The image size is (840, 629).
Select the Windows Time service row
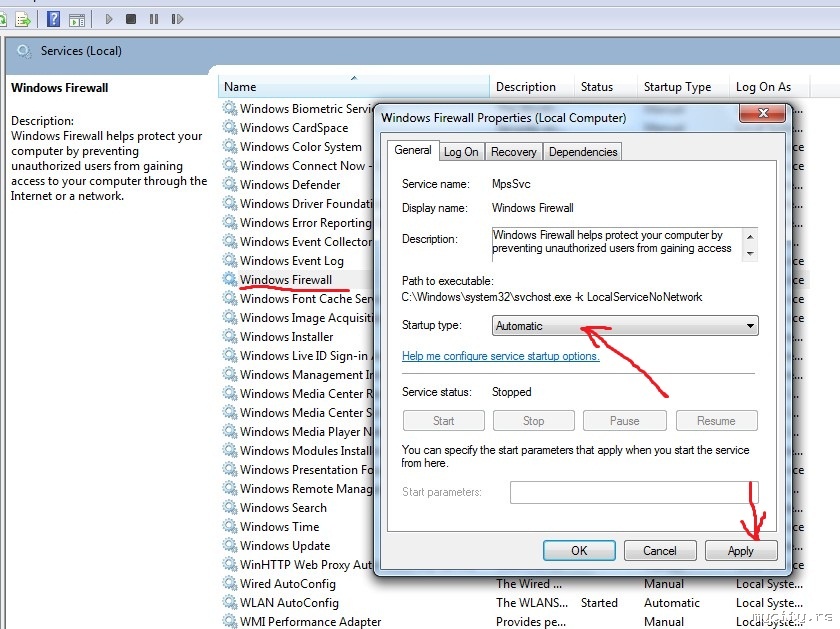click(x=280, y=527)
